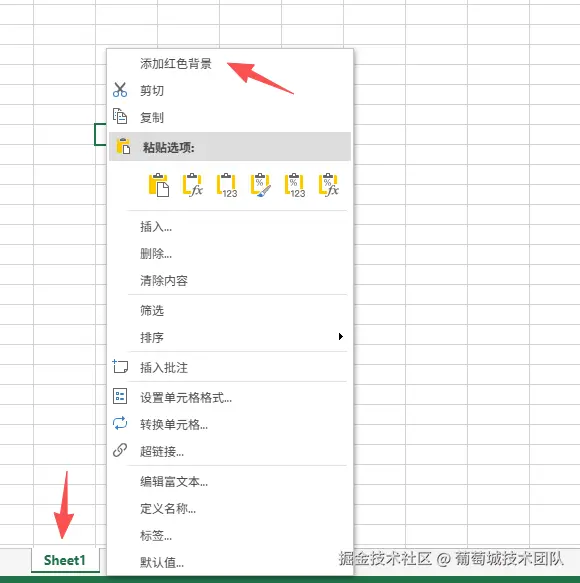Click the comment icon beside 插入批注

pyautogui.click(x=120, y=367)
